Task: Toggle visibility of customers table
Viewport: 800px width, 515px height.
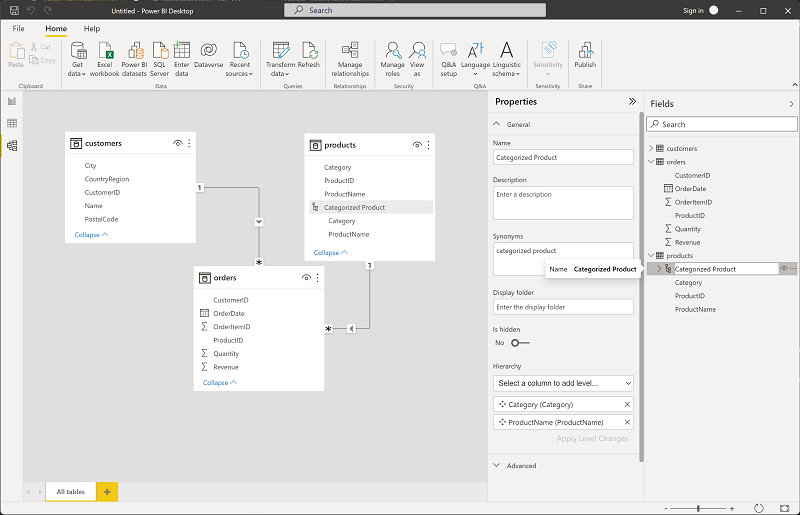Action: (178, 143)
